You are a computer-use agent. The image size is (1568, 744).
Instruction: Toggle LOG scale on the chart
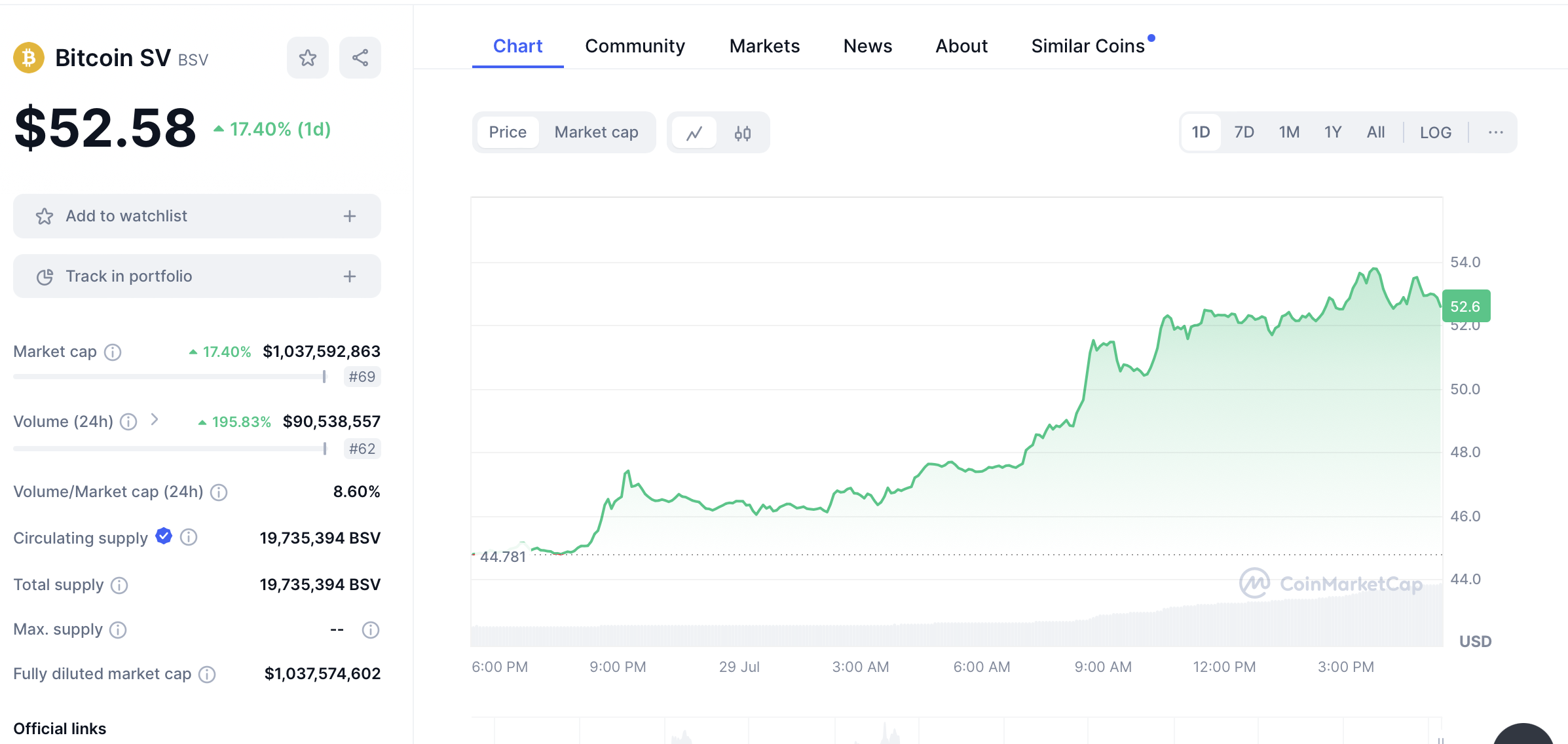[1435, 132]
